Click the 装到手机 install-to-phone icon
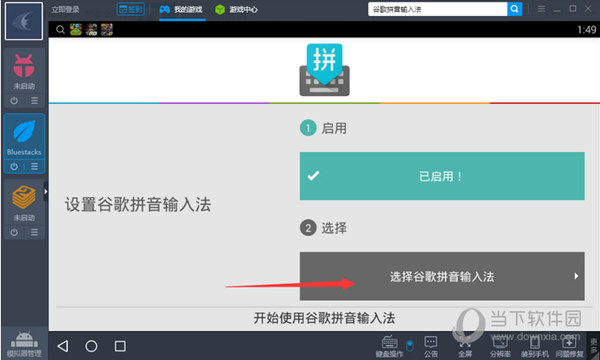 [535, 346]
